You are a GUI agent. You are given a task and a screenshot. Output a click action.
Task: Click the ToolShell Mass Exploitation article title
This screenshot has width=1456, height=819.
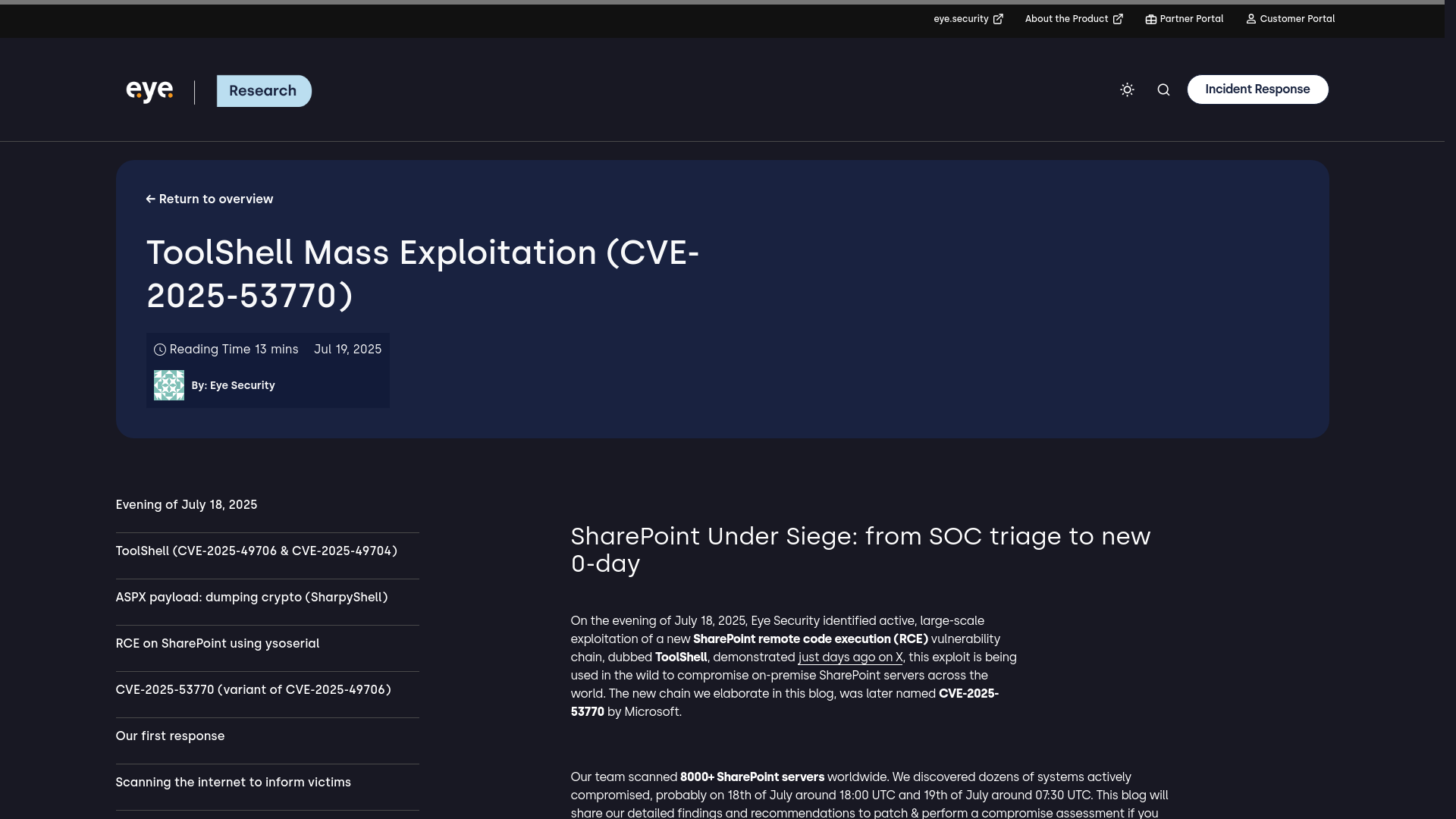click(x=422, y=274)
